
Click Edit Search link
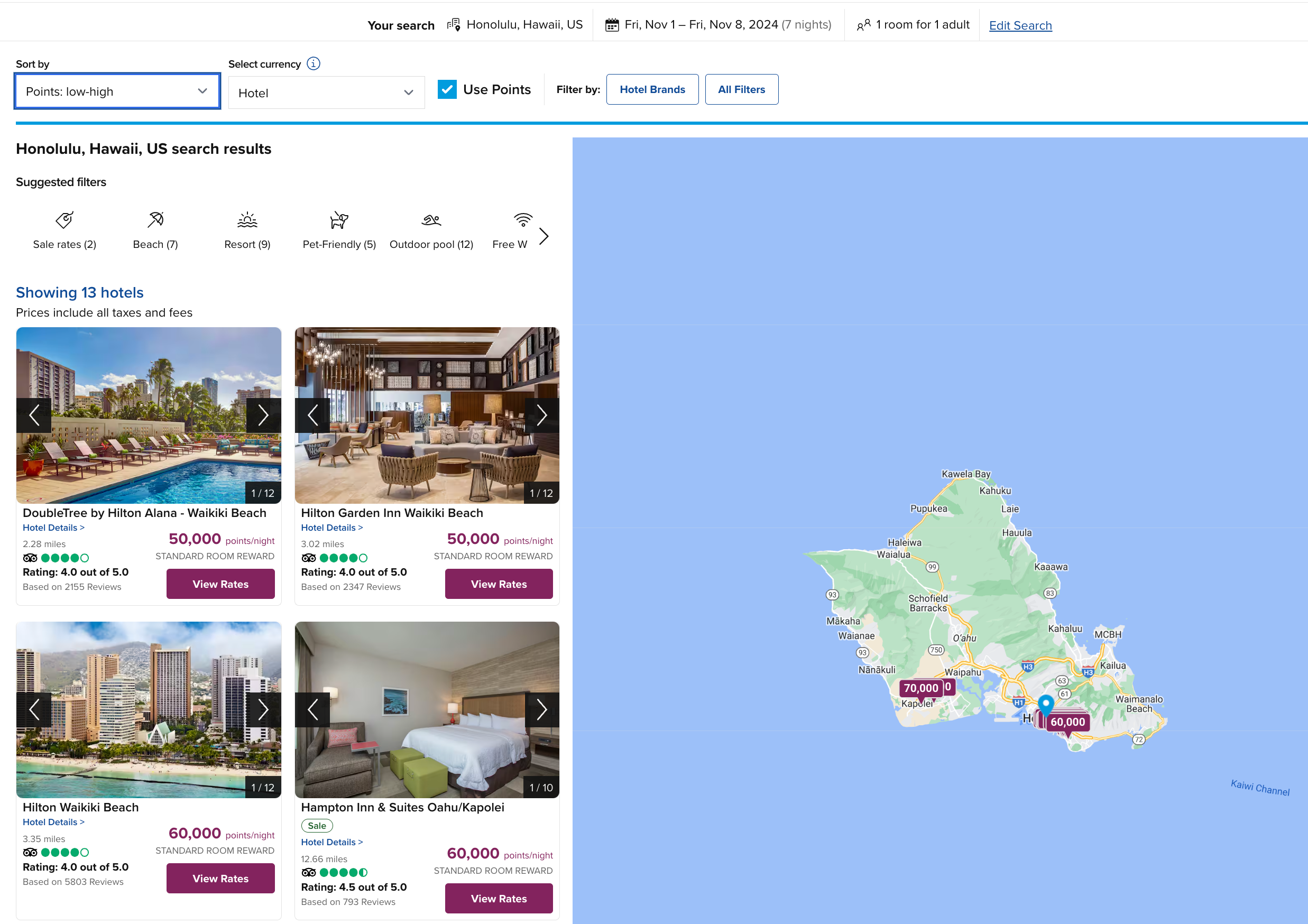point(1020,24)
